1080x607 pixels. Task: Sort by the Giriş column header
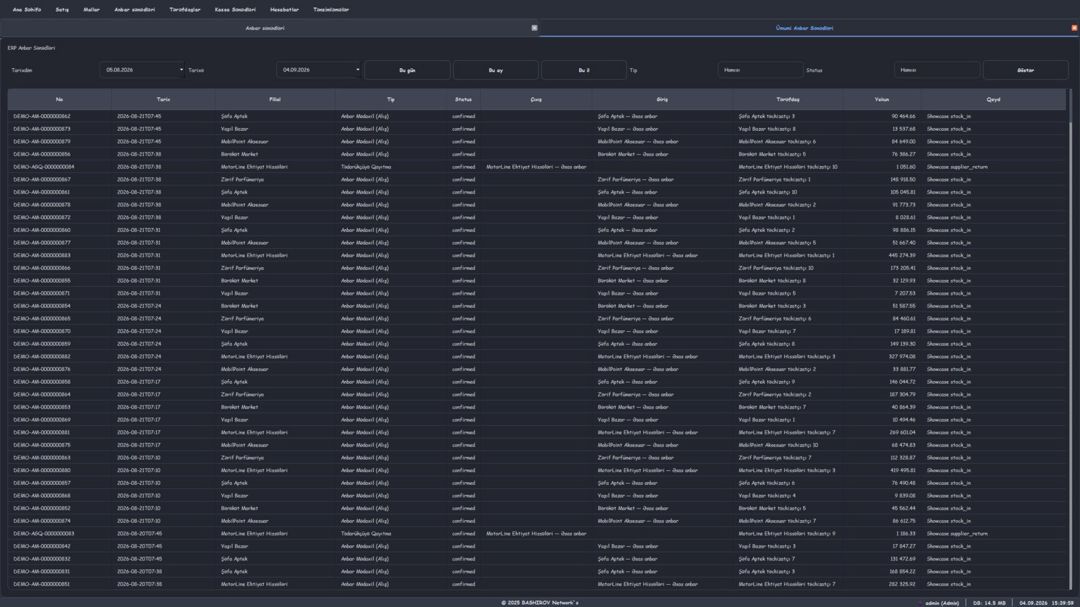tap(662, 99)
